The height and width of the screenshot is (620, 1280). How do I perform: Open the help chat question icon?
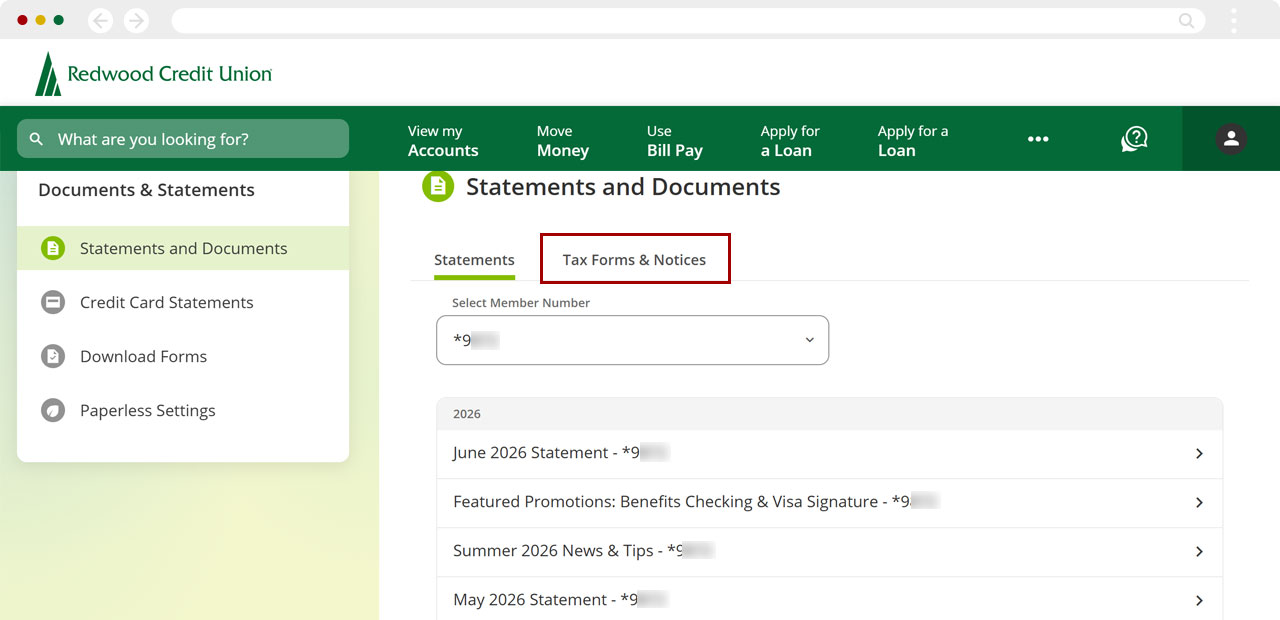click(x=1134, y=139)
